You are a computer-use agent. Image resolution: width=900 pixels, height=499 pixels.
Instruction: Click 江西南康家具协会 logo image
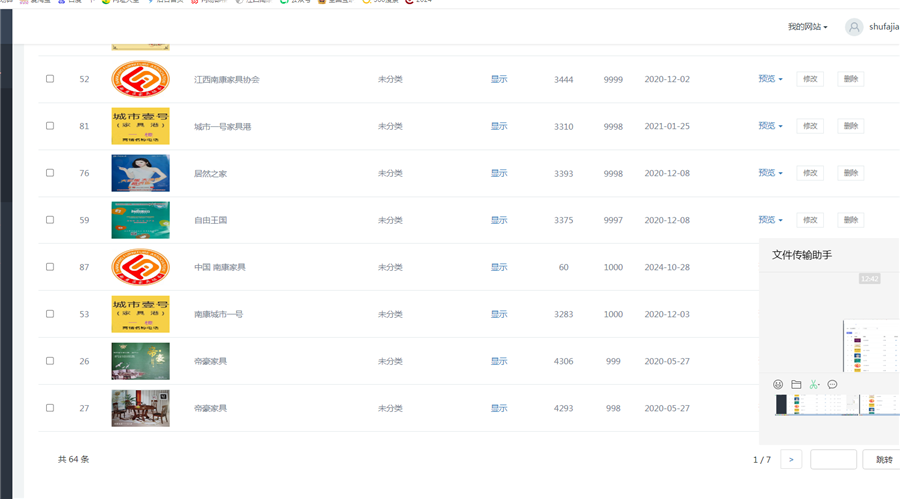click(x=140, y=79)
